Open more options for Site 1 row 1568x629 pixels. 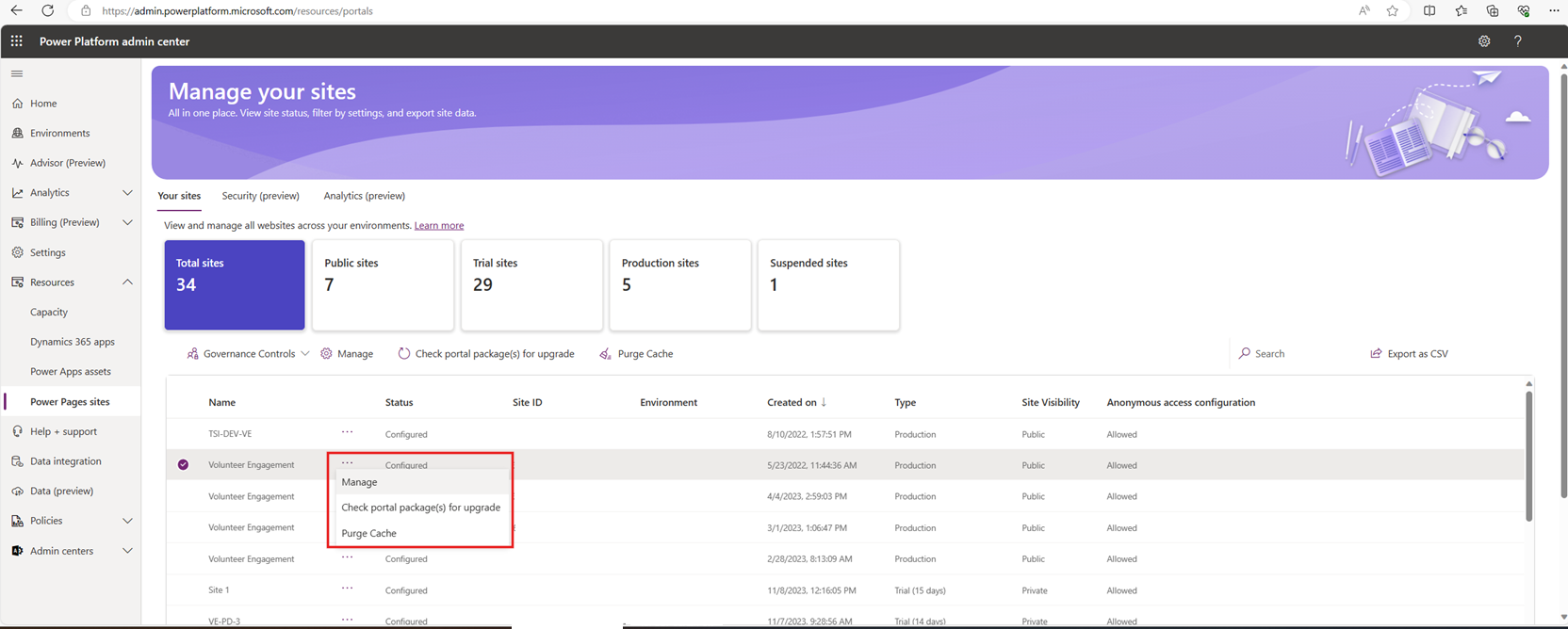tap(347, 589)
